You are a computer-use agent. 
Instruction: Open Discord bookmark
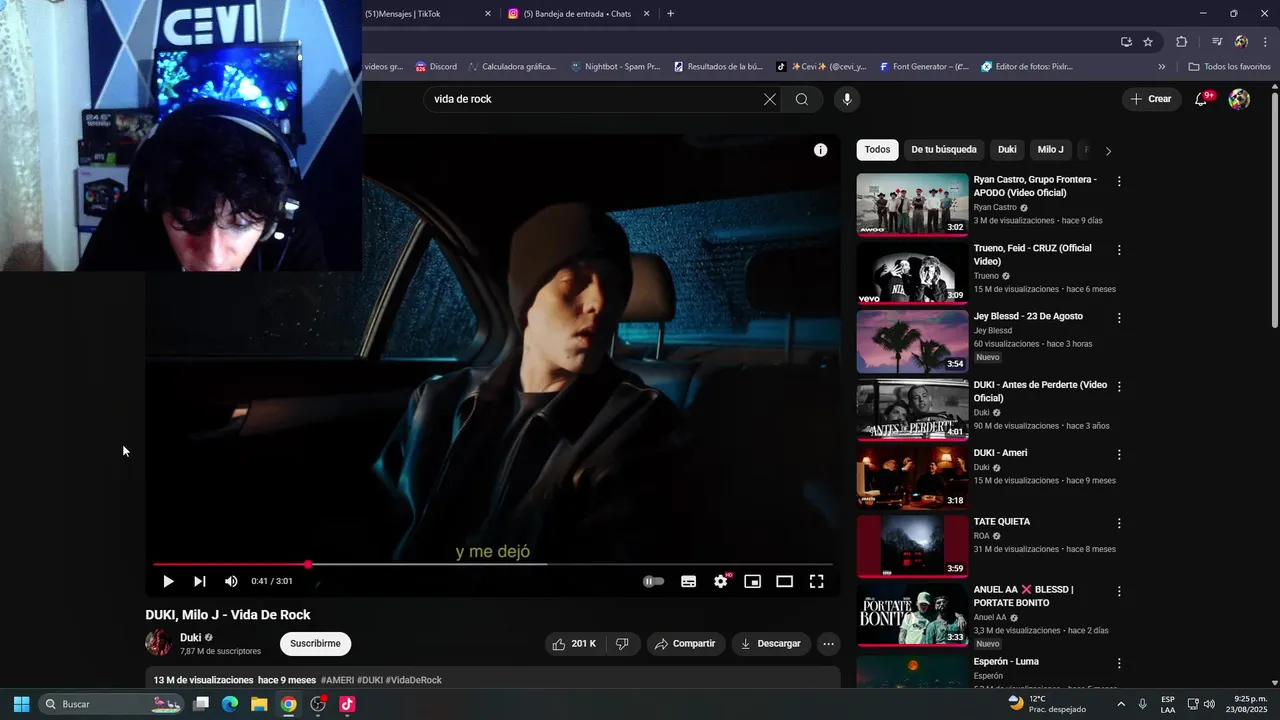(436, 67)
